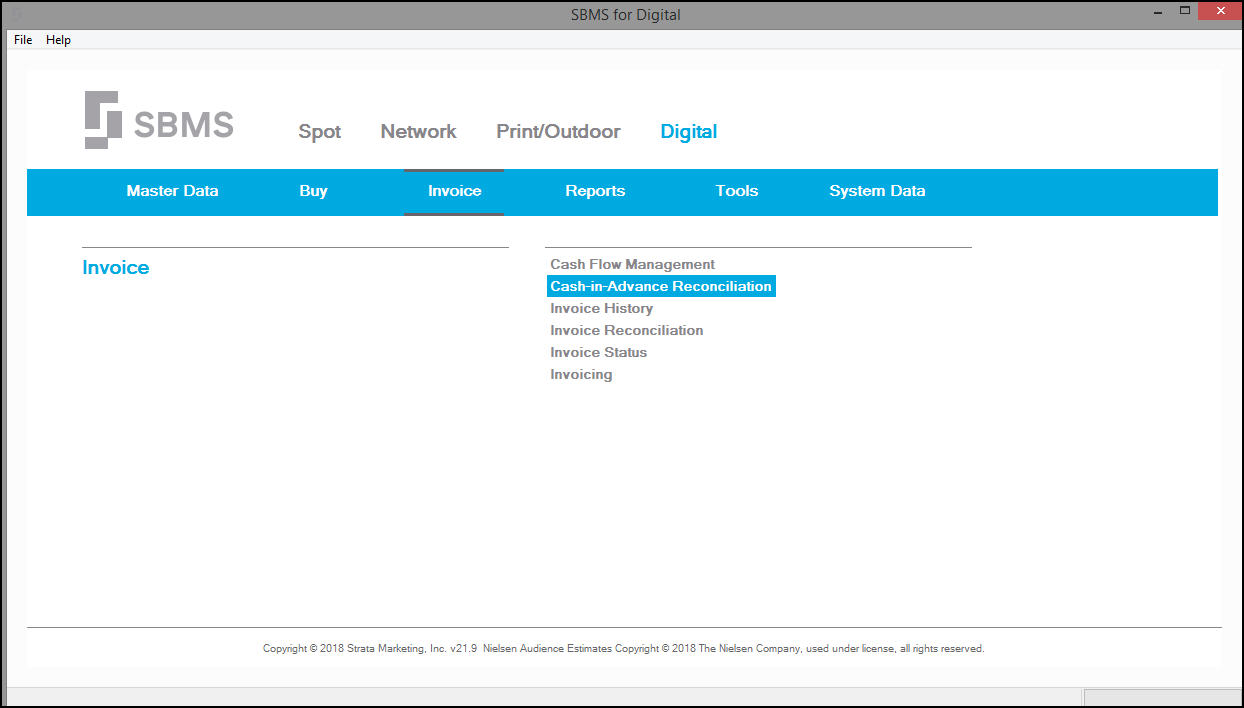Open the Reports section
1244x708 pixels.
coord(595,191)
